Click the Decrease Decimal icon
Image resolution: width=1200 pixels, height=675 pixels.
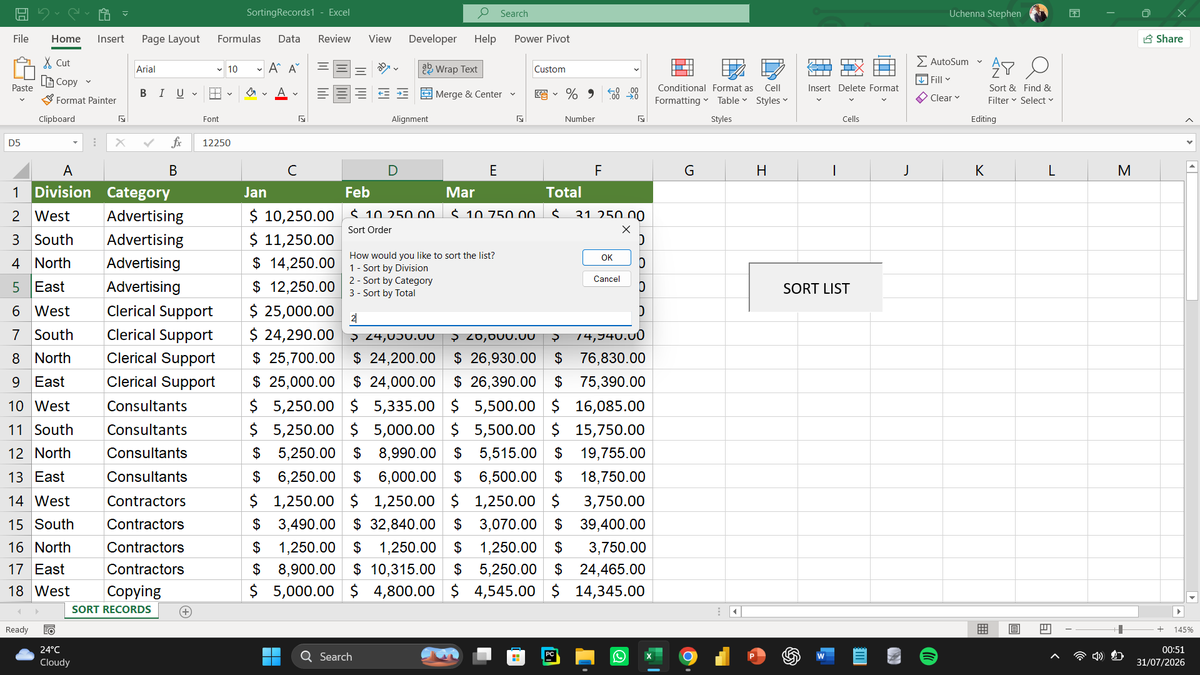point(633,94)
